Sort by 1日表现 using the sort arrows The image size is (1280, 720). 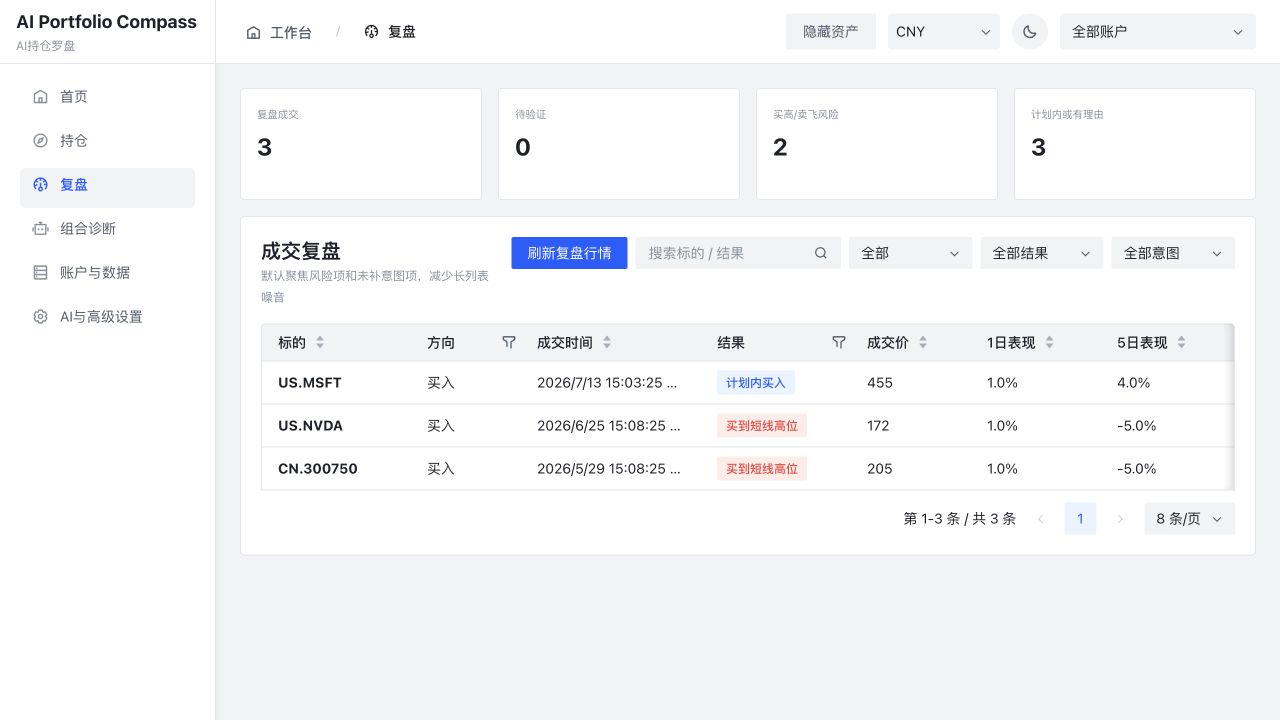(1049, 343)
